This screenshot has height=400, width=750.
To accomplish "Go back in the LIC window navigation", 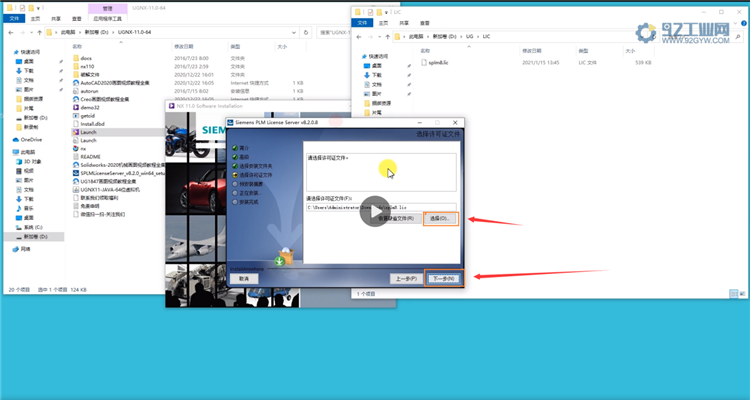I will (x=359, y=37).
